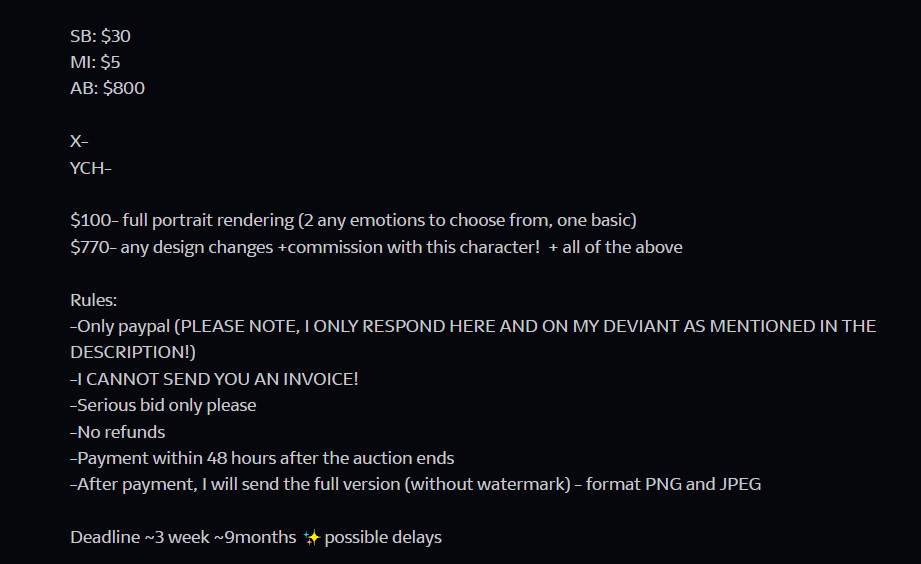Click the SB: $30 starting bid line
This screenshot has height=564, width=921.
tap(100, 36)
